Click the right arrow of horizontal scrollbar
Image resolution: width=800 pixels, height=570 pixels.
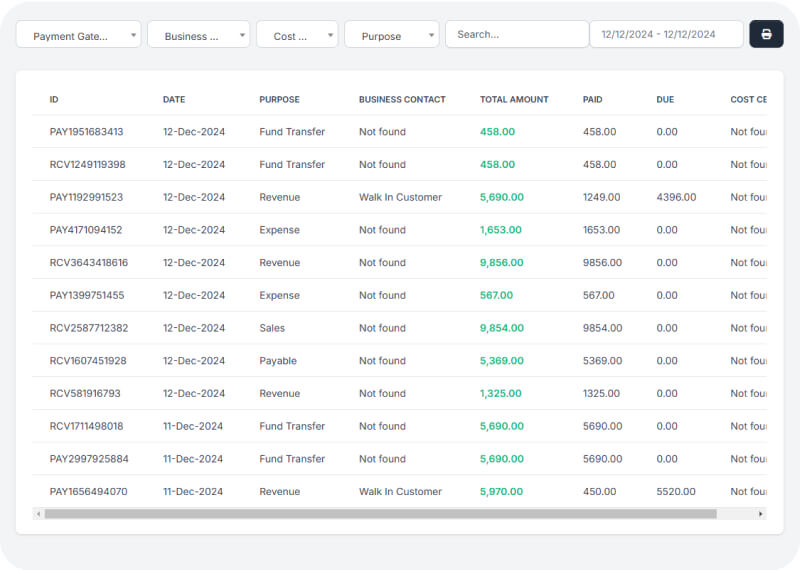point(761,514)
